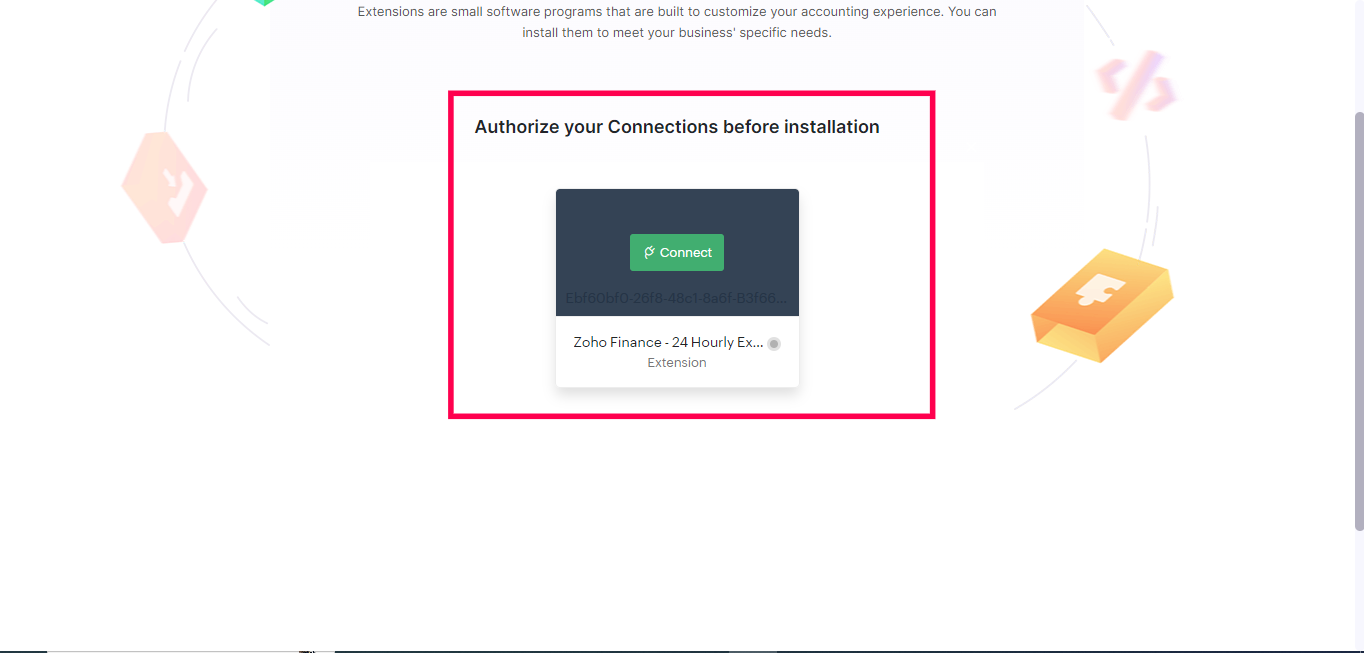Viewport: 1364px width, 653px height.
Task: Select the 'Zoho Finance - 24 Hourly Ex...' connection name
Action: click(x=668, y=342)
